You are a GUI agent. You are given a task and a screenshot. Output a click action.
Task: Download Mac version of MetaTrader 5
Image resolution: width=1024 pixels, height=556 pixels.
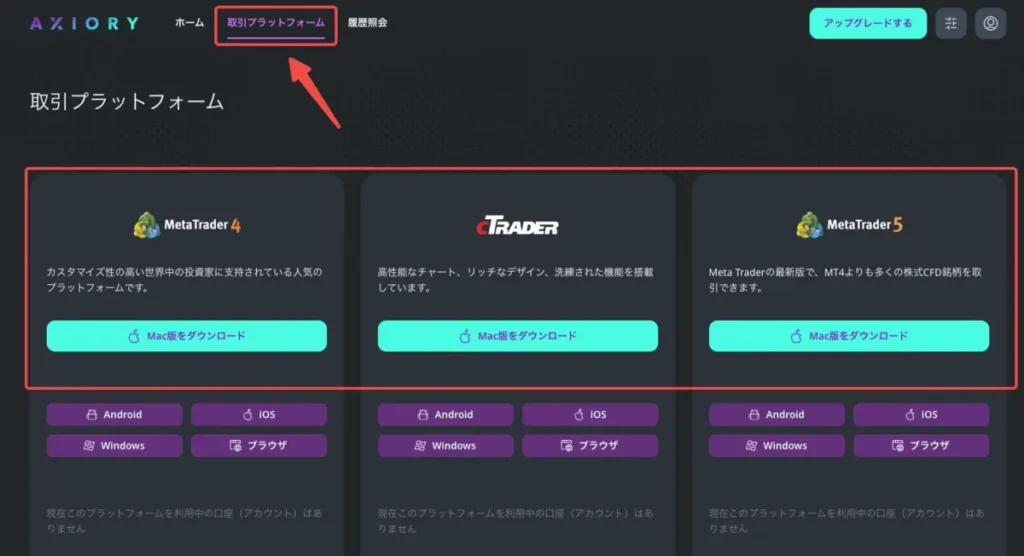[x=849, y=336]
